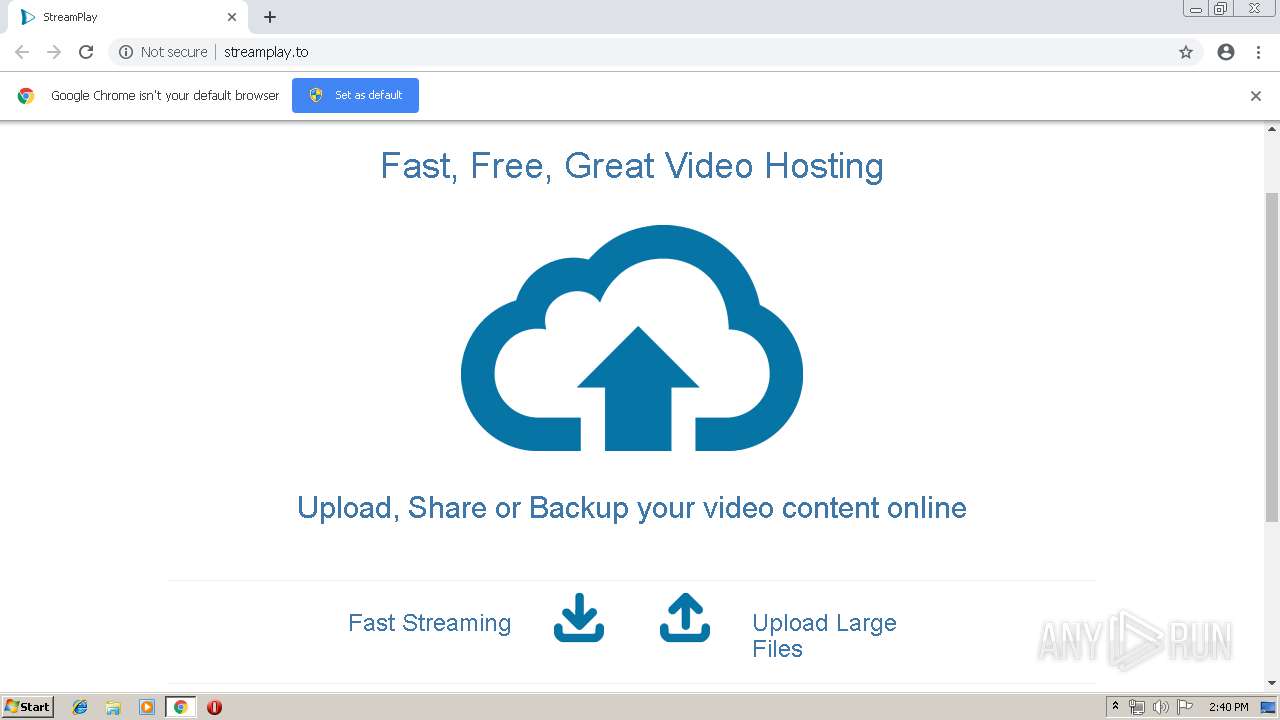This screenshot has width=1280, height=720.
Task: Go forward using browser forward arrow
Action: click(54, 52)
